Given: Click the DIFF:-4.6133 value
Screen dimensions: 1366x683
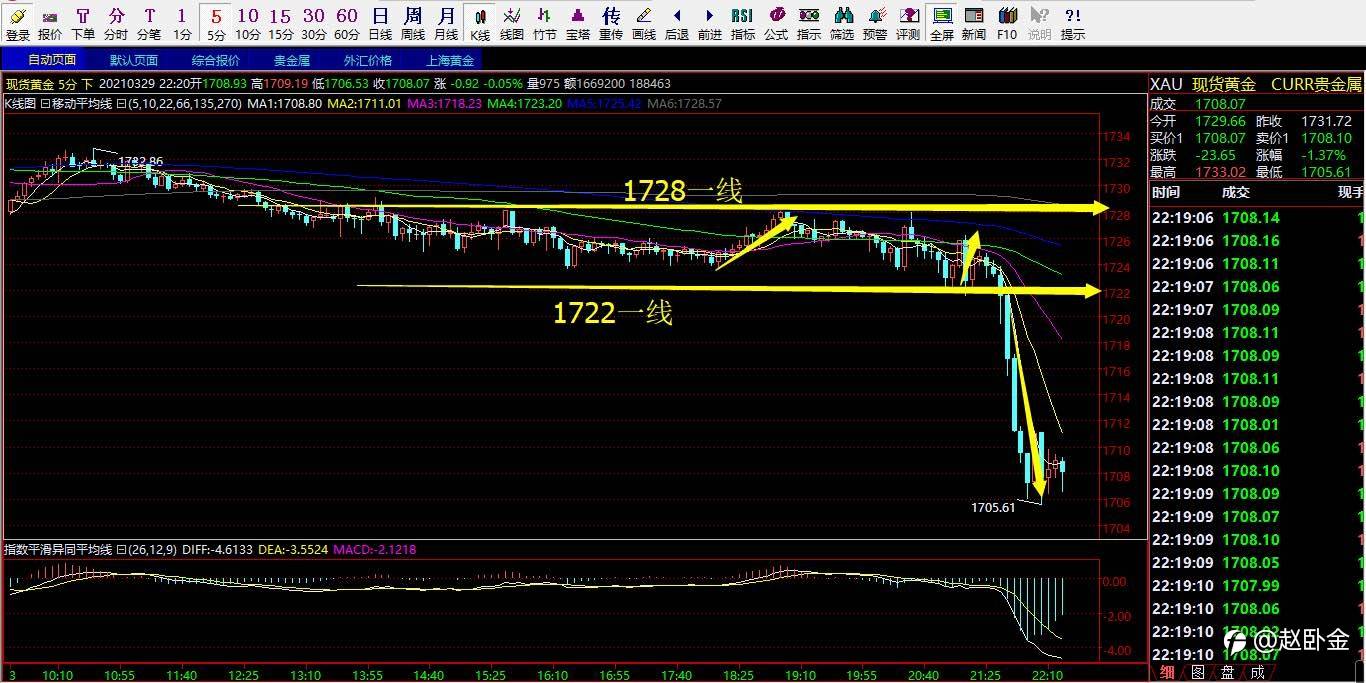Looking at the screenshot, I should coord(219,550).
